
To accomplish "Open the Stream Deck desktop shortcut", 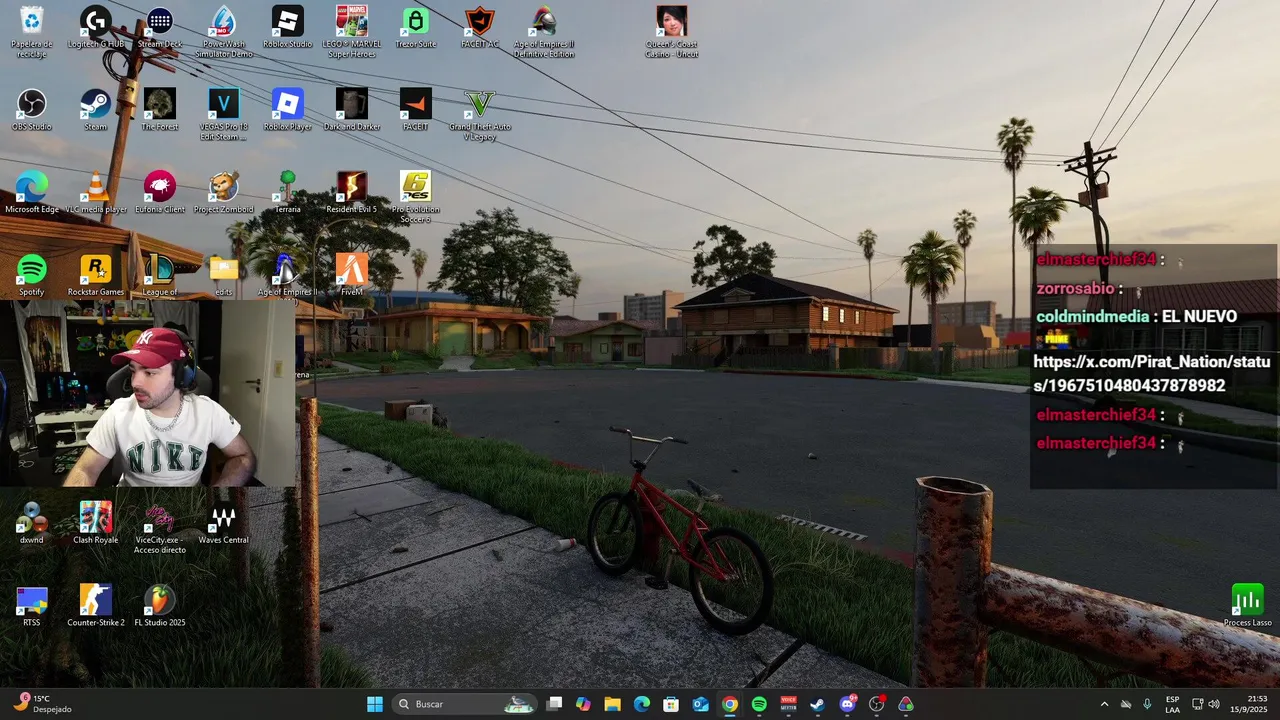I will [x=160, y=28].
